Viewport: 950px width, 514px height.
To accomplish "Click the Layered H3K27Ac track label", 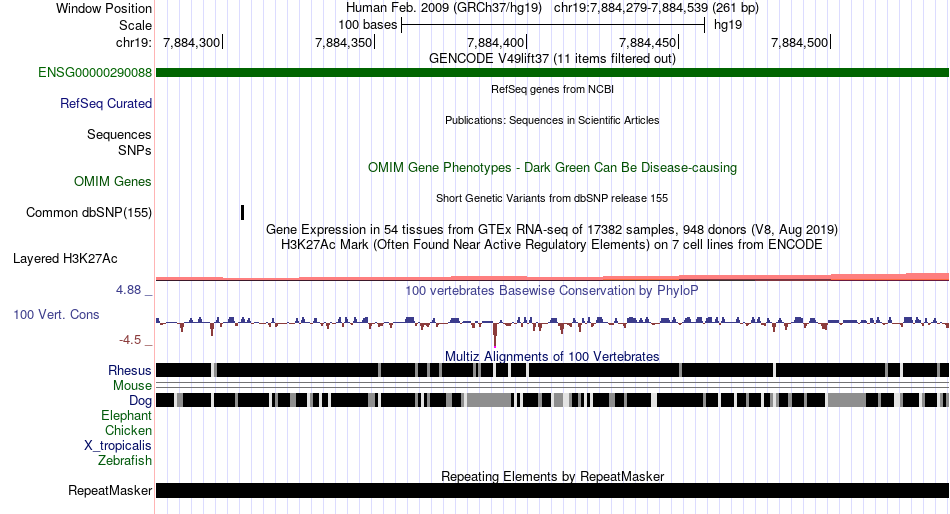I will [x=65, y=259].
